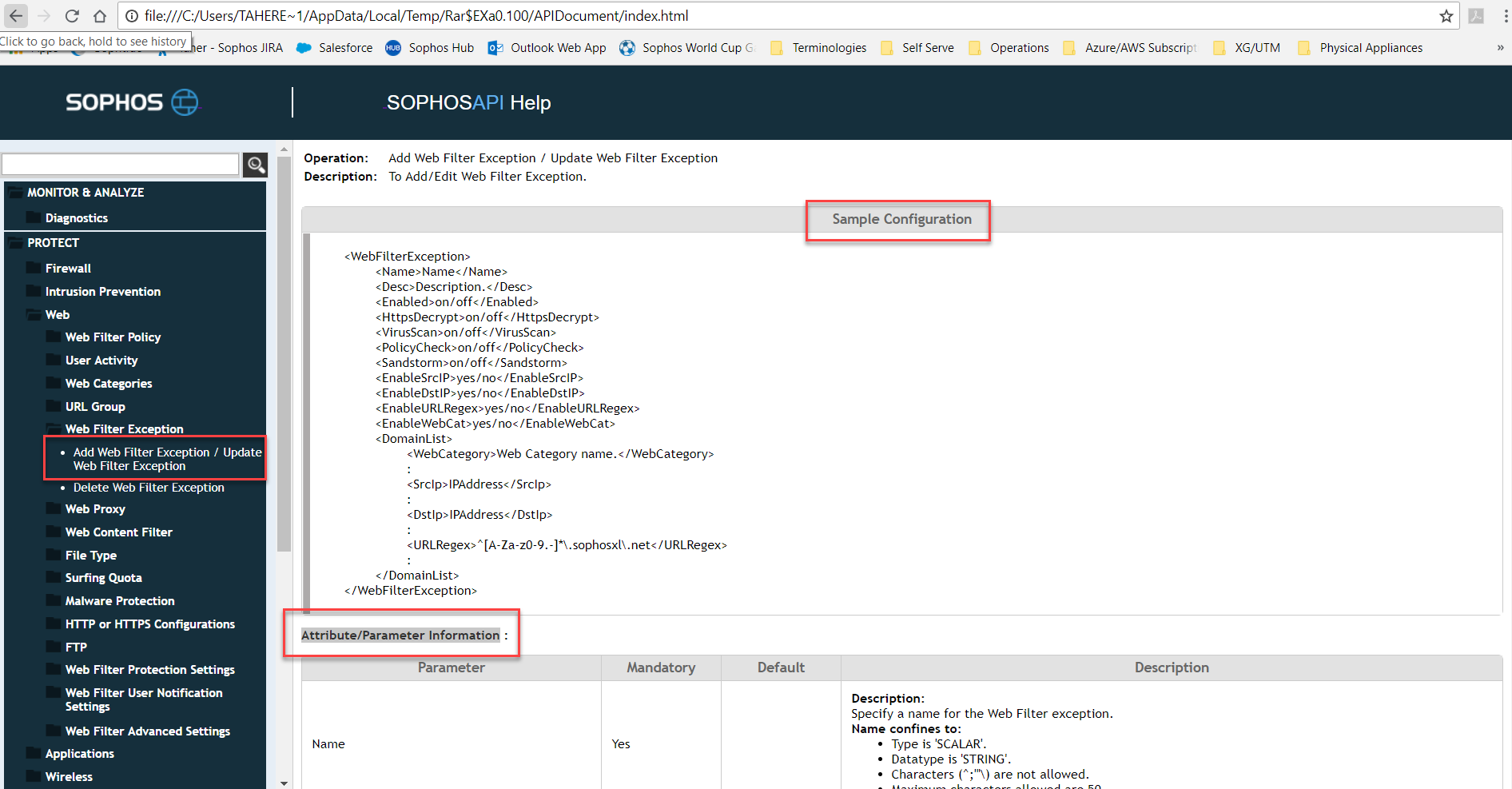Click sidebar scrollbar up arrow
This screenshot has height=789, width=1512.
click(284, 149)
